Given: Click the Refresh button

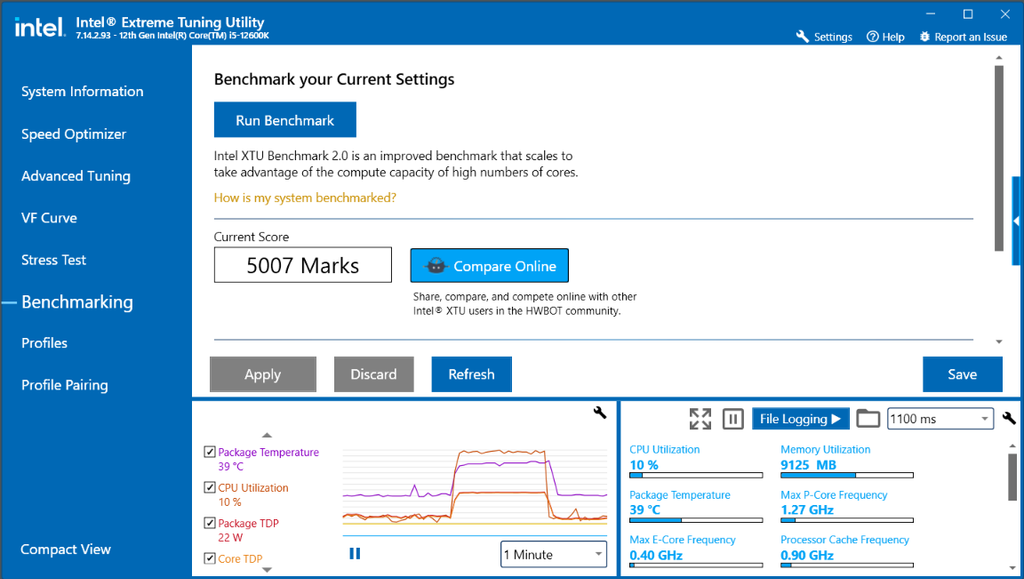Looking at the screenshot, I should (x=472, y=374).
